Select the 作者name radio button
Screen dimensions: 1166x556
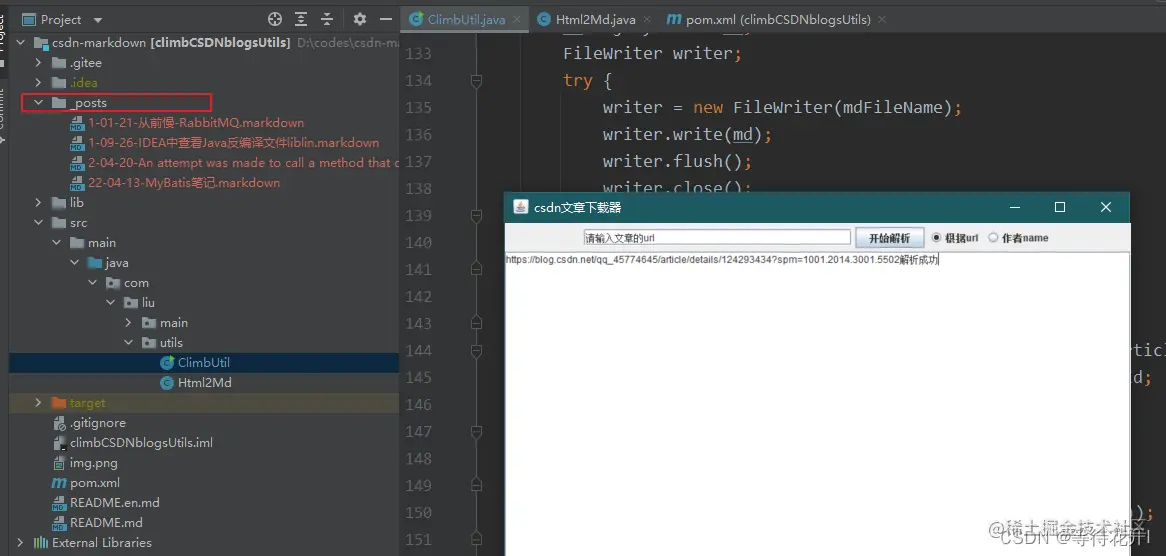pos(993,238)
